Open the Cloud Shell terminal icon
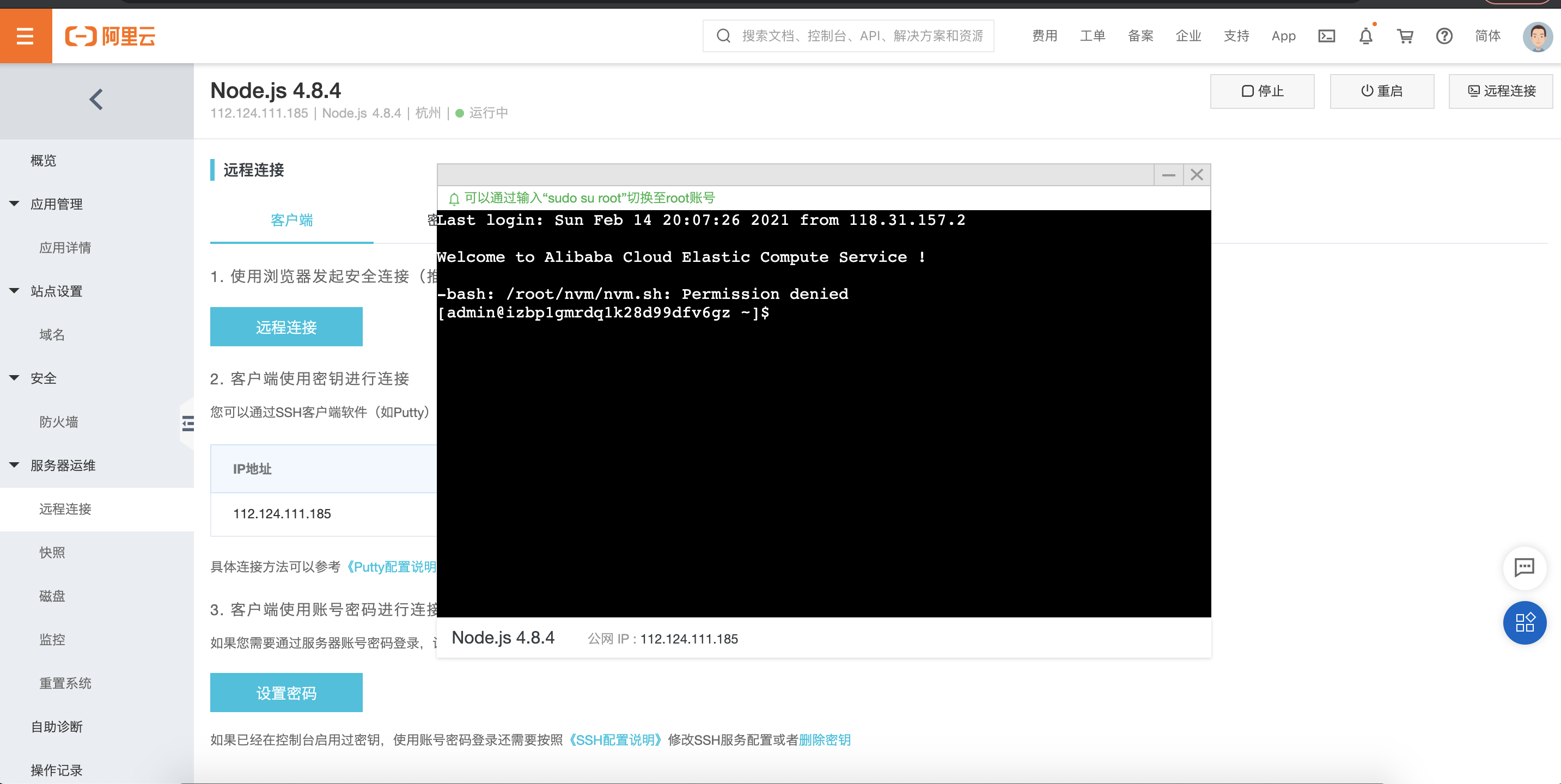1561x784 pixels. click(x=1326, y=36)
